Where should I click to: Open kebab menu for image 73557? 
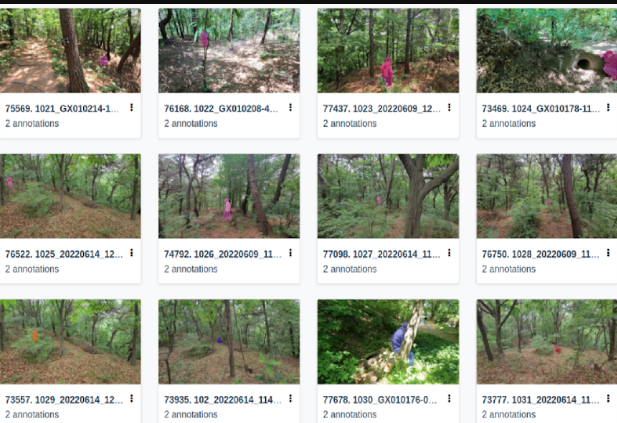click(x=132, y=399)
